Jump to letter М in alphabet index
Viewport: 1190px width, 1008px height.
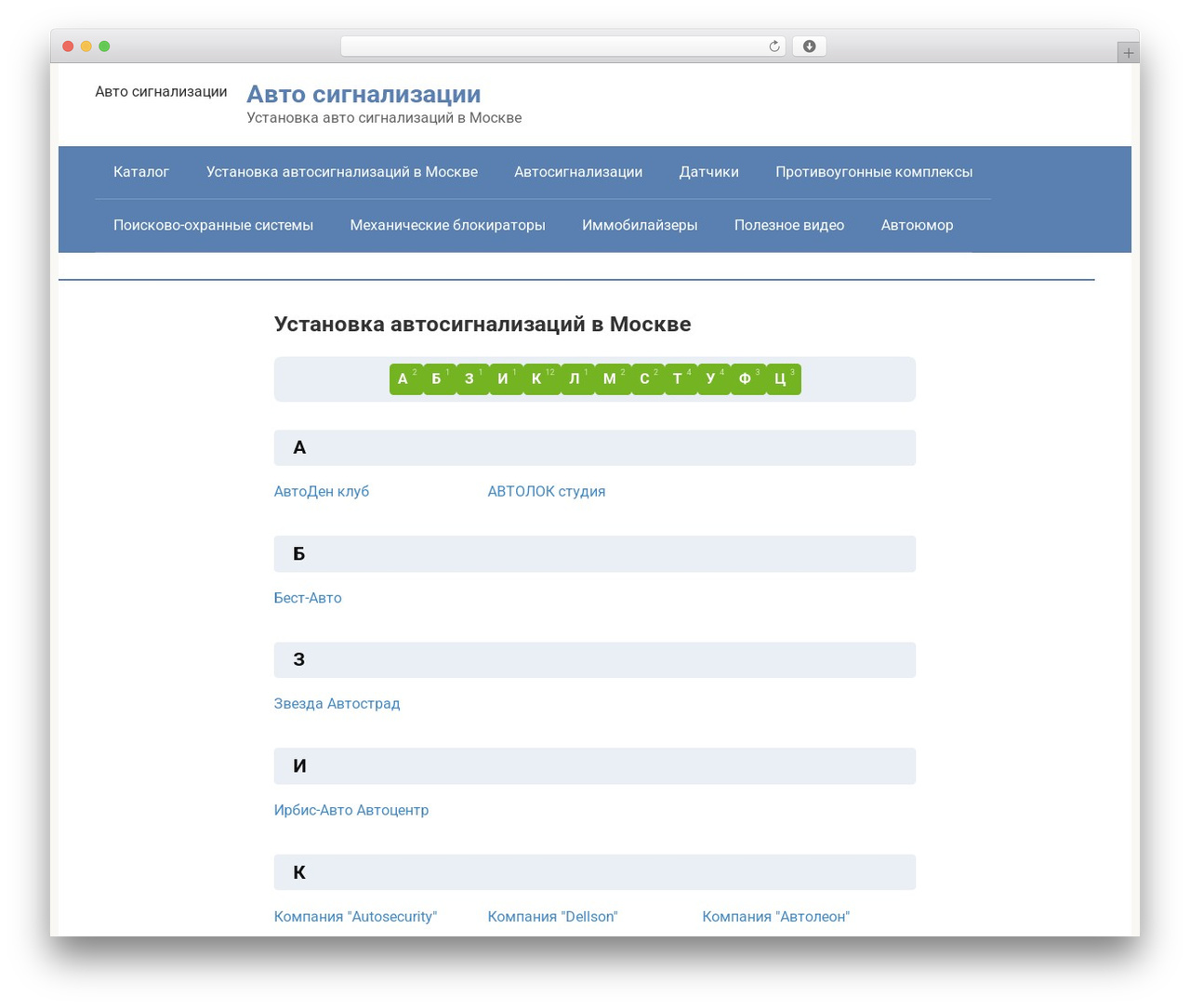point(613,378)
